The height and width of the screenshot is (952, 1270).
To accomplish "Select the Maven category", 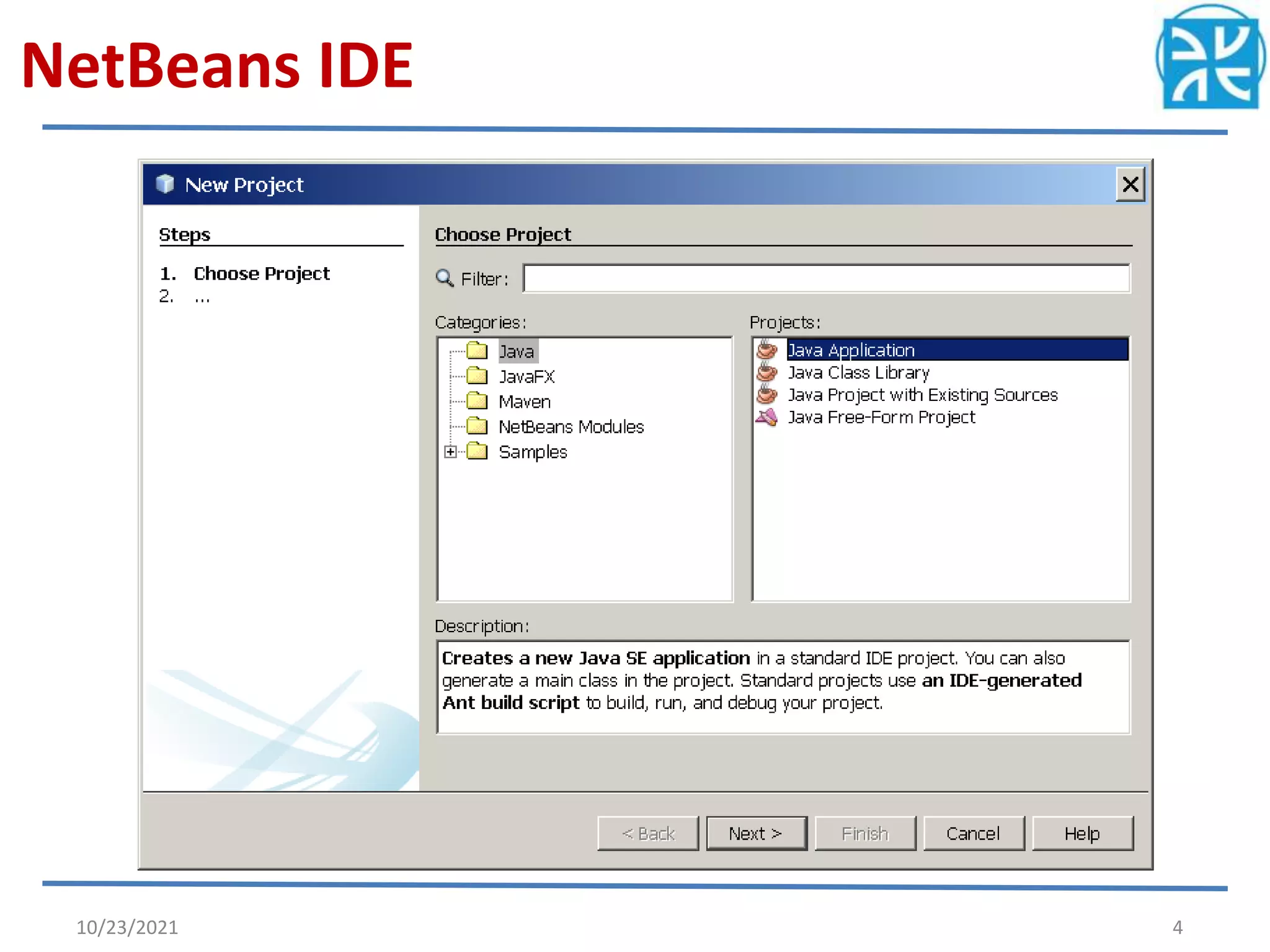I will [525, 402].
